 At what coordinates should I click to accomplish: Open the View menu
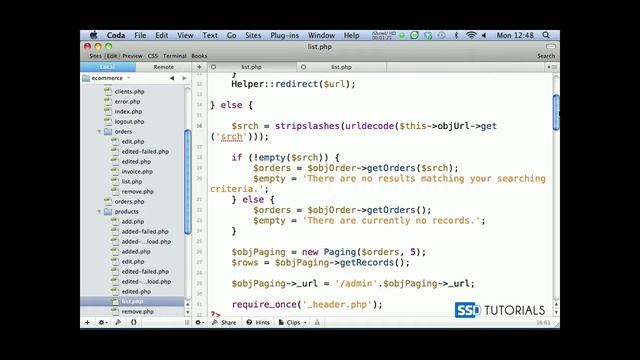pyautogui.click(x=185, y=36)
